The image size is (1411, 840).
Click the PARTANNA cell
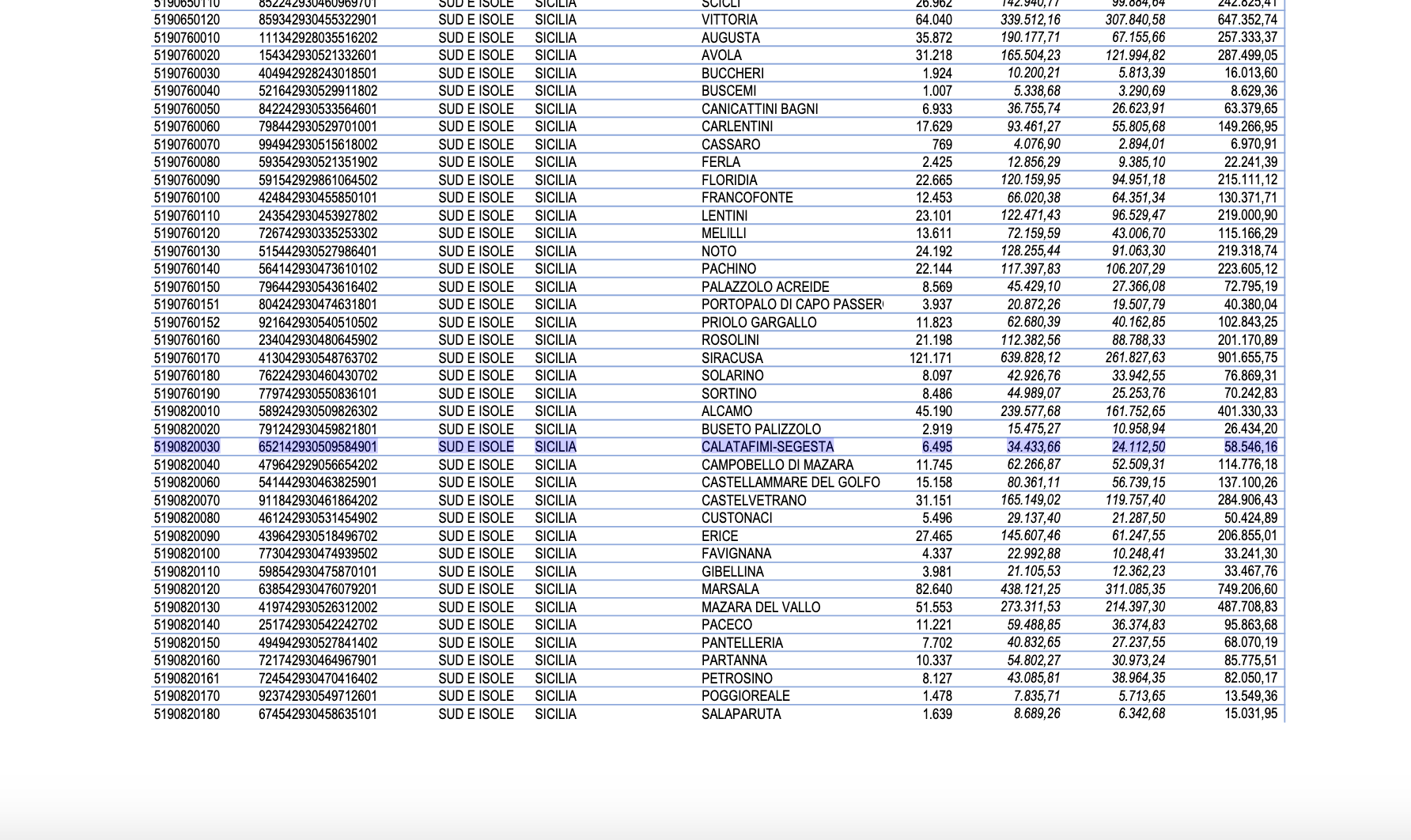point(734,660)
